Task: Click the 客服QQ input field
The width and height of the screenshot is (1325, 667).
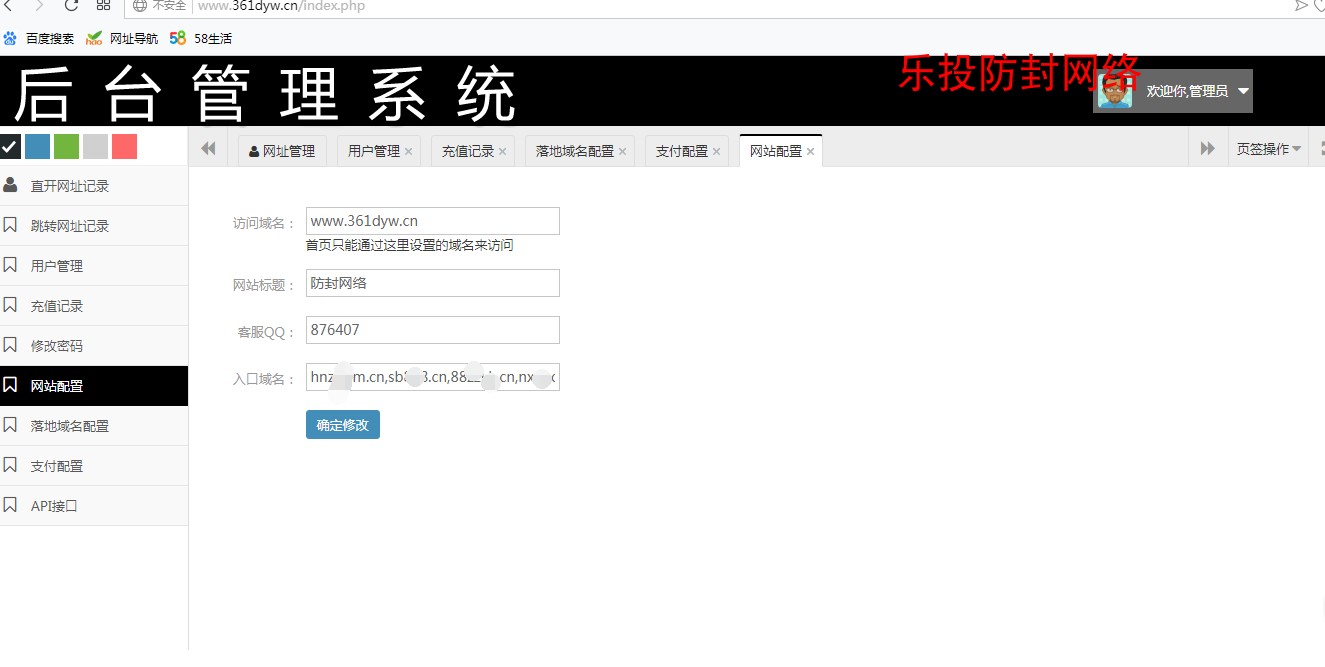Action: click(432, 330)
